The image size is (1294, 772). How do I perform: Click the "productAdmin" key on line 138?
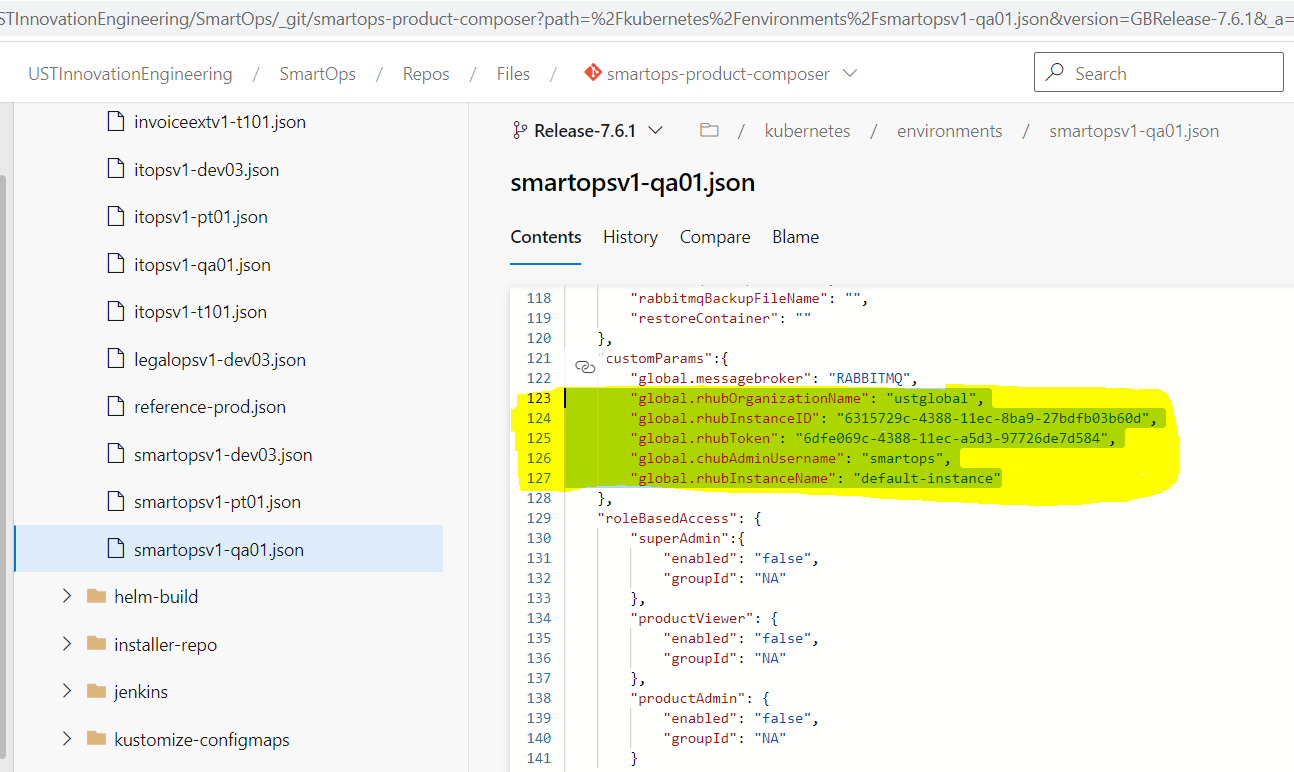pos(687,698)
